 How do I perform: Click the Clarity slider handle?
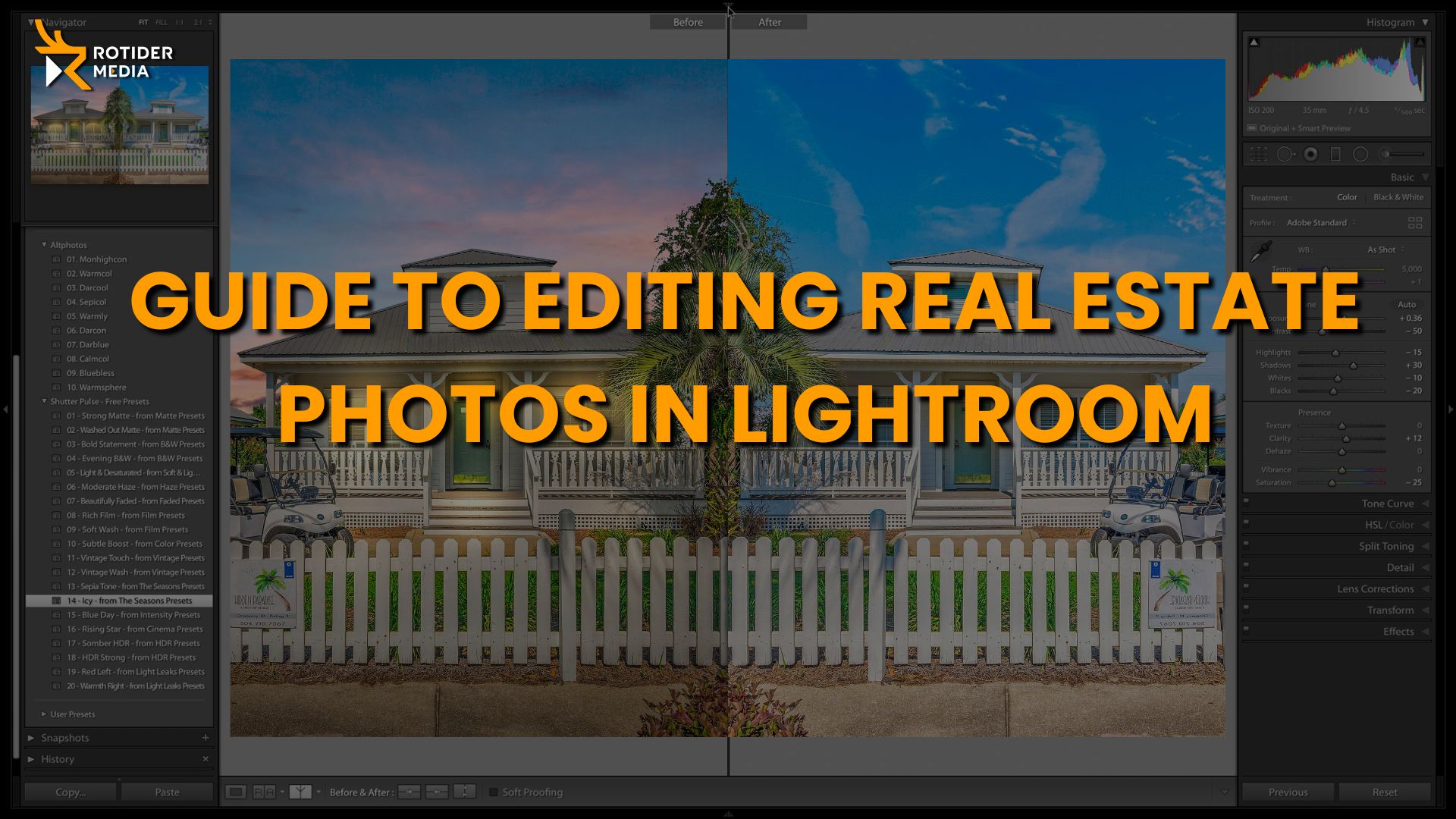[x=1346, y=438]
